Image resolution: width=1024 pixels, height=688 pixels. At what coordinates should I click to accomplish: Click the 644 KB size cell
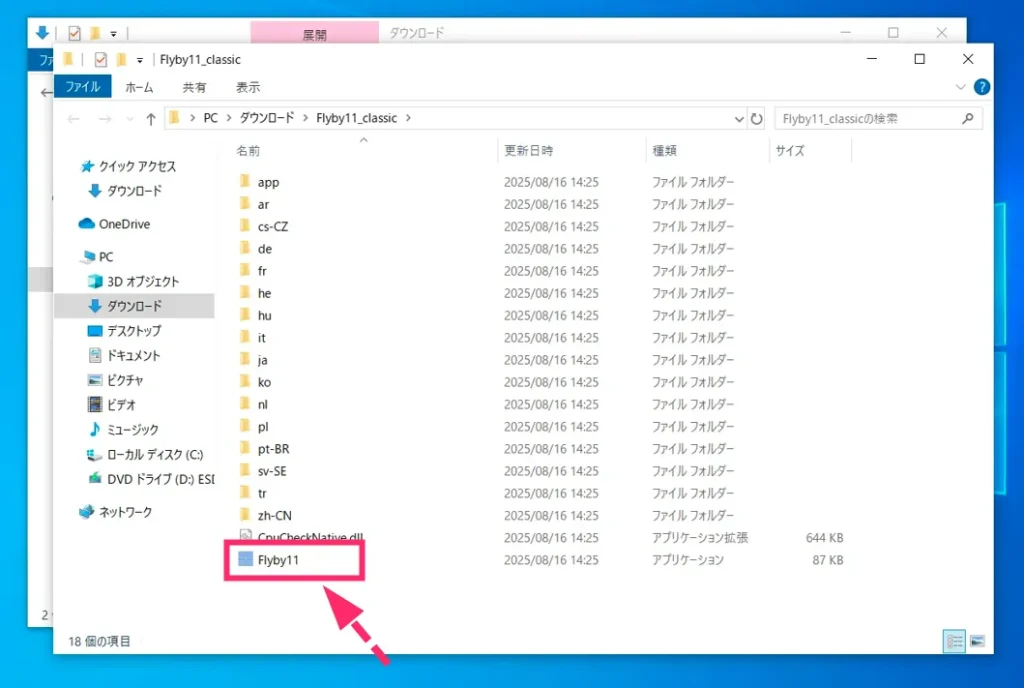(x=824, y=538)
